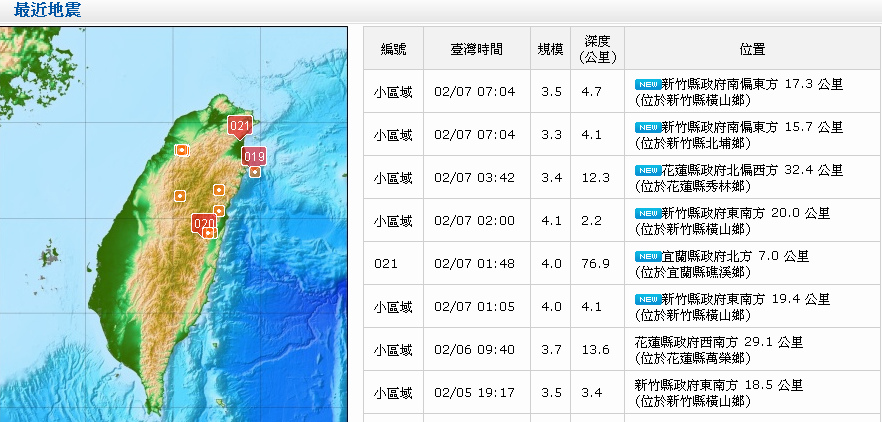Open location 新竹縣政府南偏東方 17.3 公里
This screenshot has height=422, width=882.
(752, 84)
